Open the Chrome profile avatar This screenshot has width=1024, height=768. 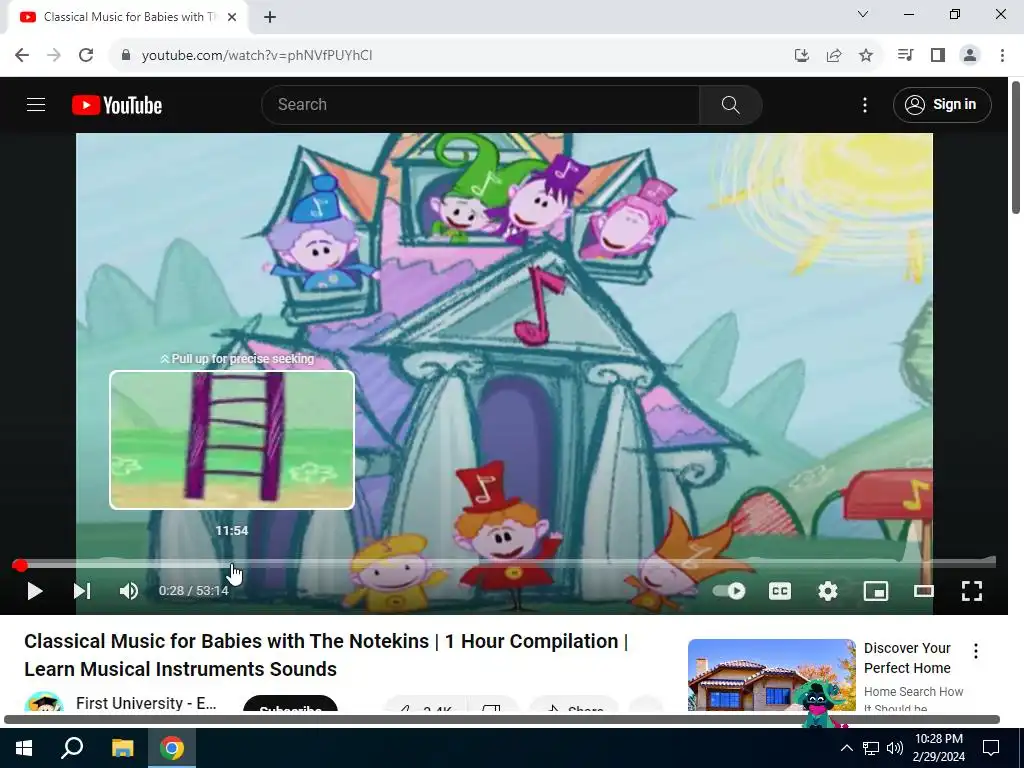970,55
